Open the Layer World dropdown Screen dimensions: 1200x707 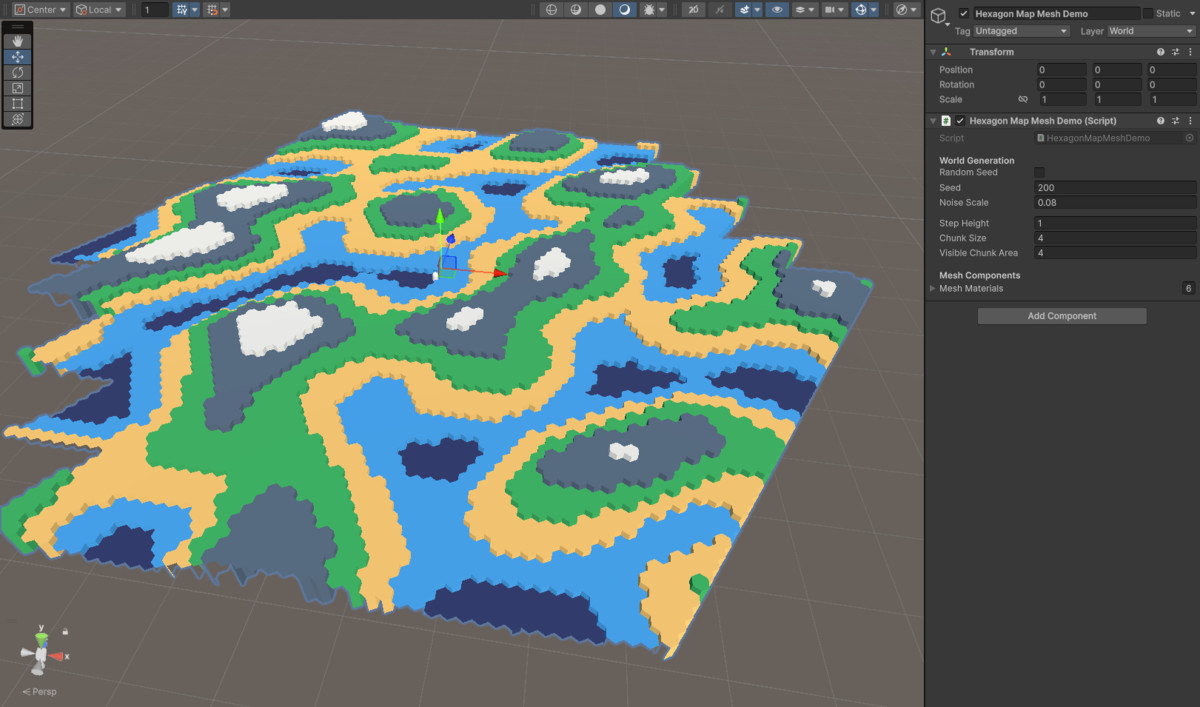tap(1148, 31)
